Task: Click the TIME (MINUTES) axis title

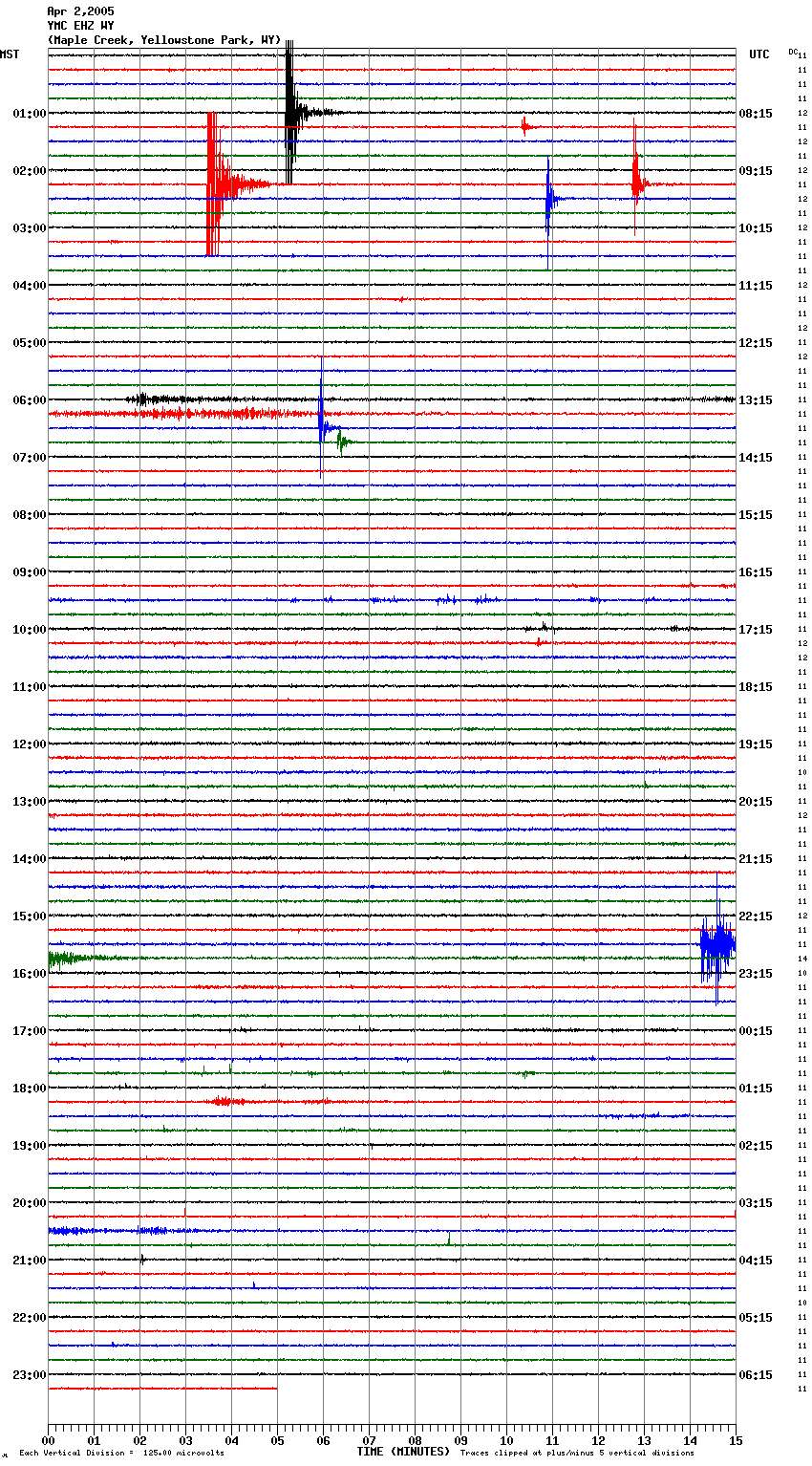Action: [x=403, y=1452]
